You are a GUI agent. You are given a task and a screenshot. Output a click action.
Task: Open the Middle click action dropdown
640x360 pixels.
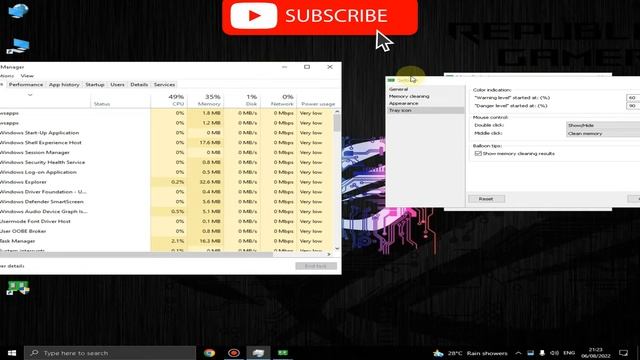pos(603,133)
